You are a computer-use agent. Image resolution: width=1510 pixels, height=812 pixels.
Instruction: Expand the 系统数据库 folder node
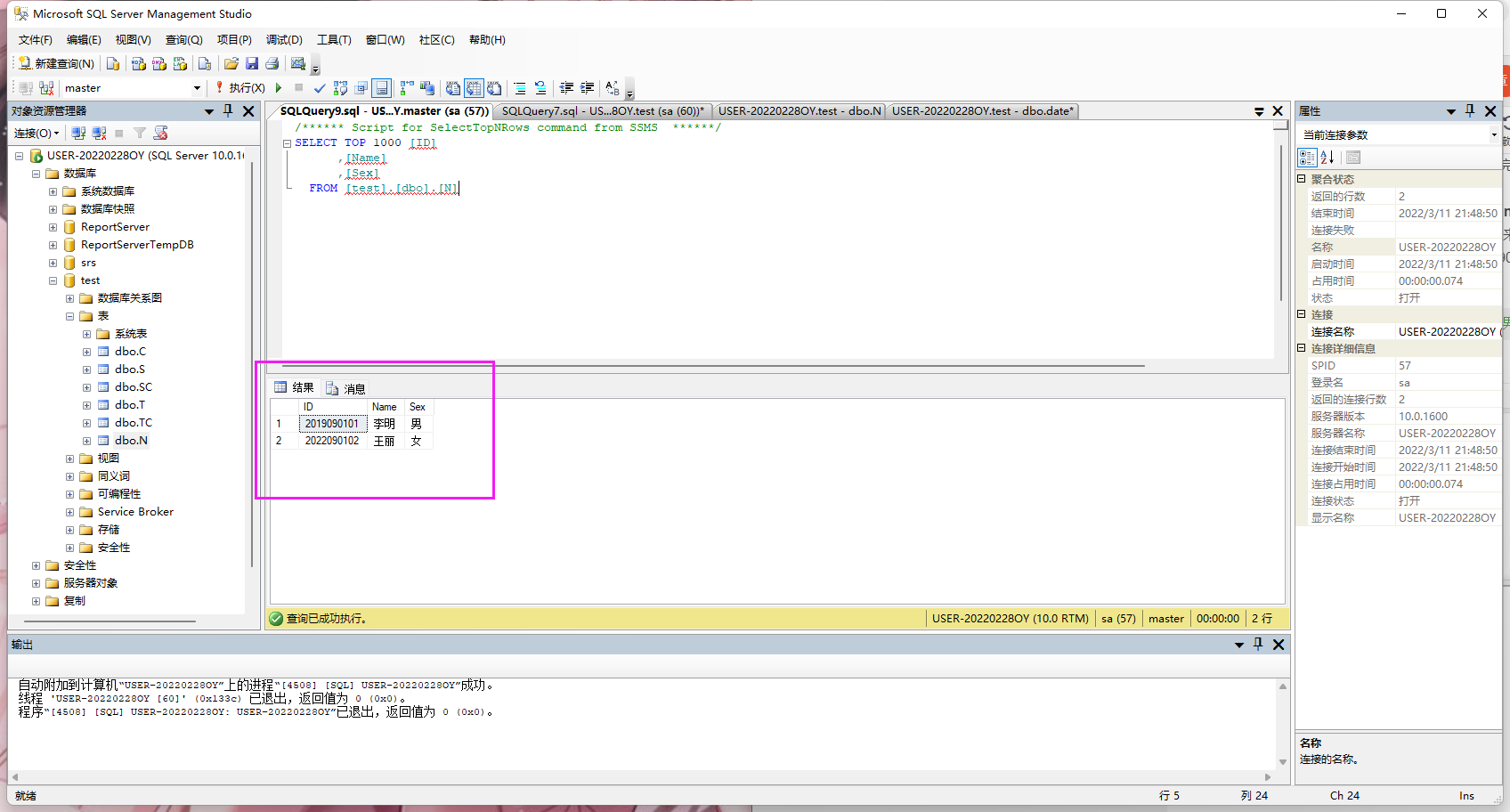pyautogui.click(x=53, y=191)
